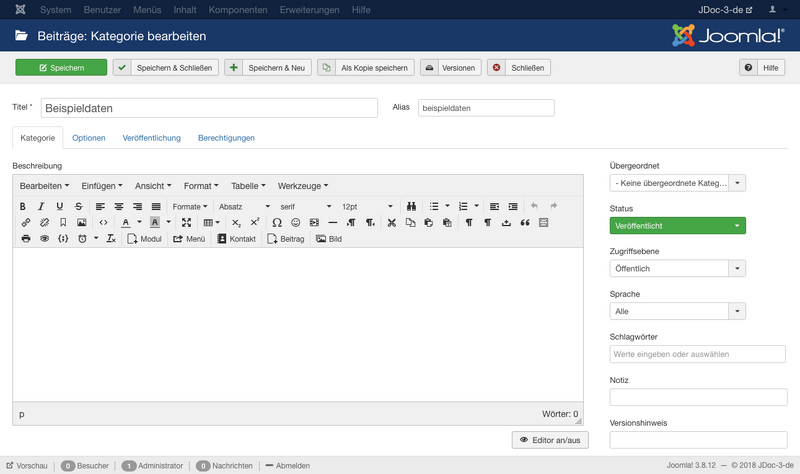This screenshot has height=474, width=800.
Task: Clear formatting
Action: [x=111, y=239]
